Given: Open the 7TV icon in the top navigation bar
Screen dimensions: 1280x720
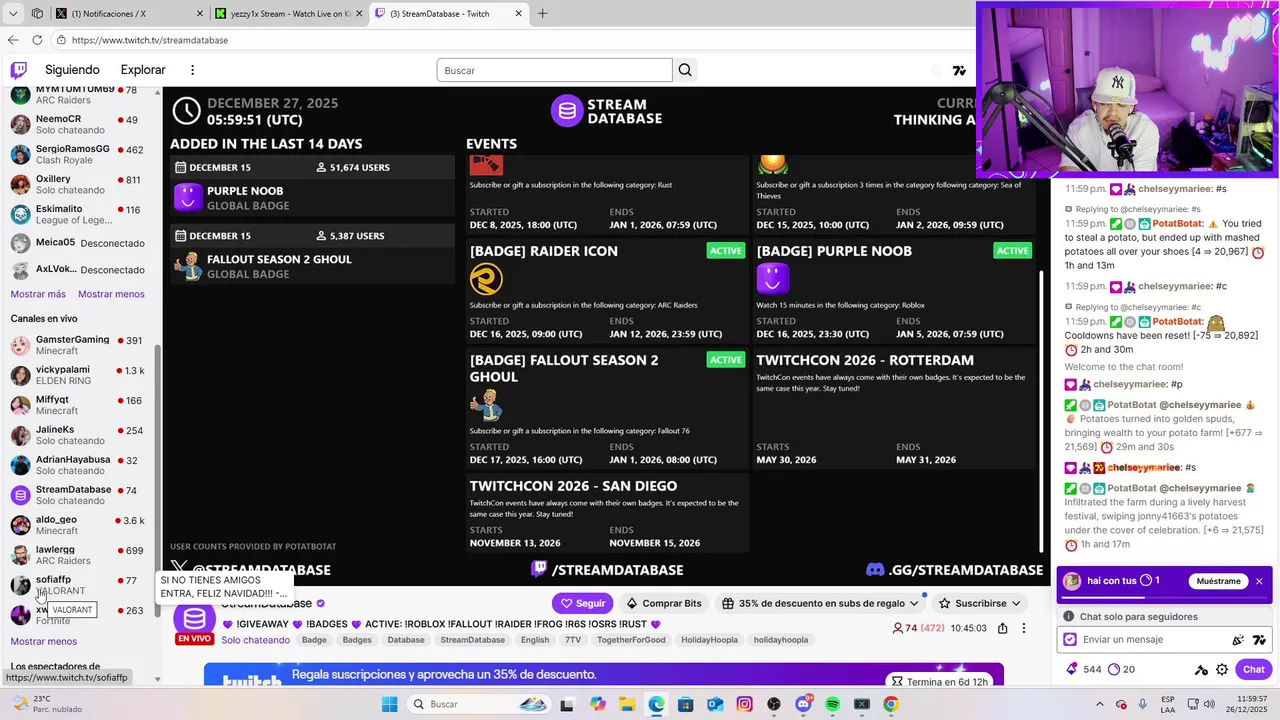Looking at the screenshot, I should click(959, 71).
